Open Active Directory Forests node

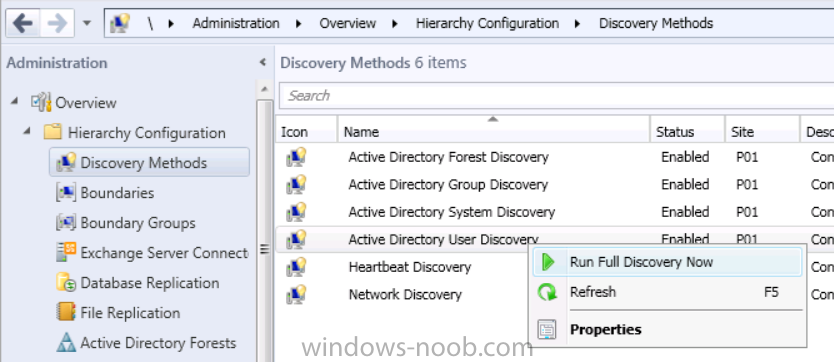click(158, 343)
